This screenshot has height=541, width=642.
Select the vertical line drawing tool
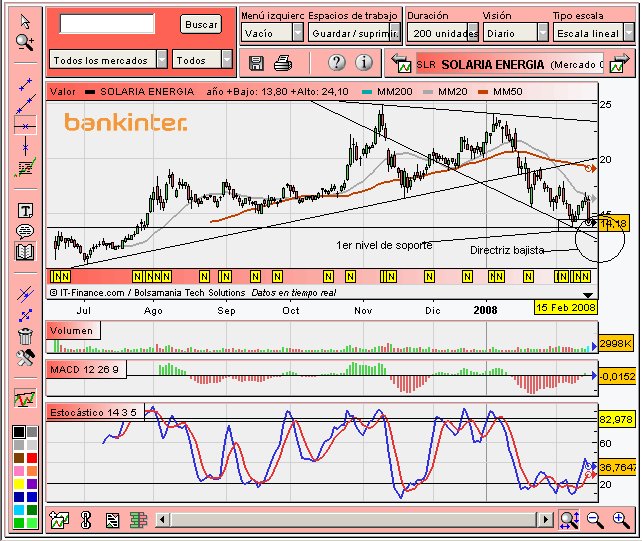click(x=25, y=147)
